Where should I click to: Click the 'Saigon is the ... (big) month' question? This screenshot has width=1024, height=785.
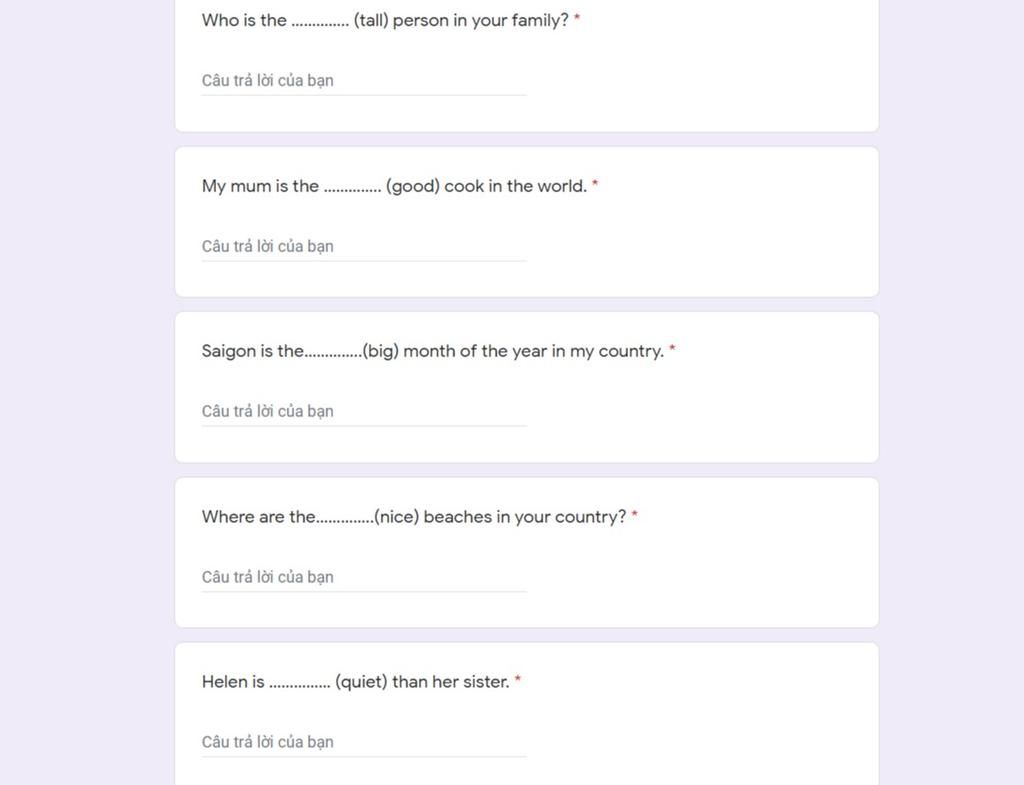432,351
